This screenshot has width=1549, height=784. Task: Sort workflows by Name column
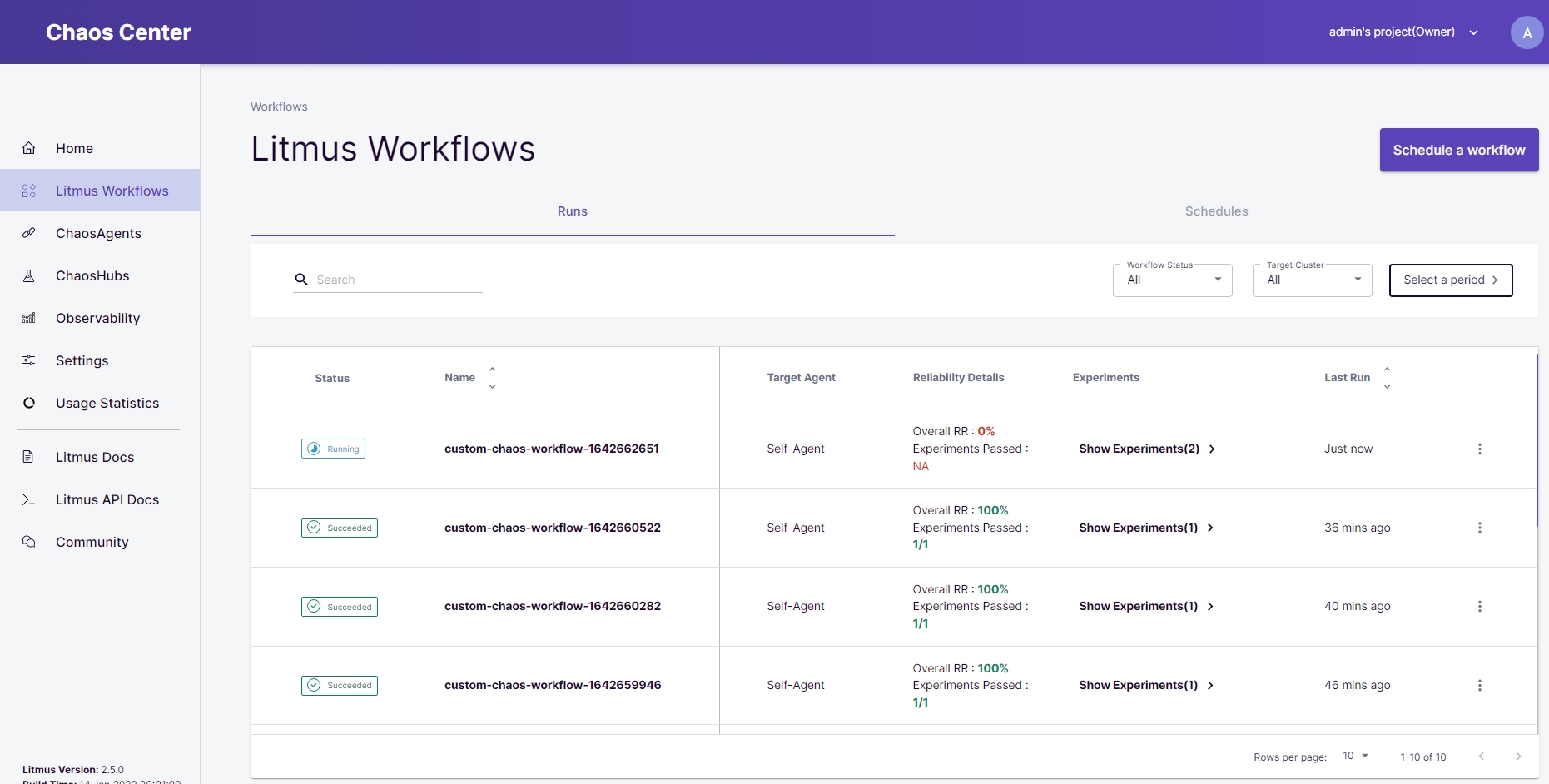coord(492,378)
